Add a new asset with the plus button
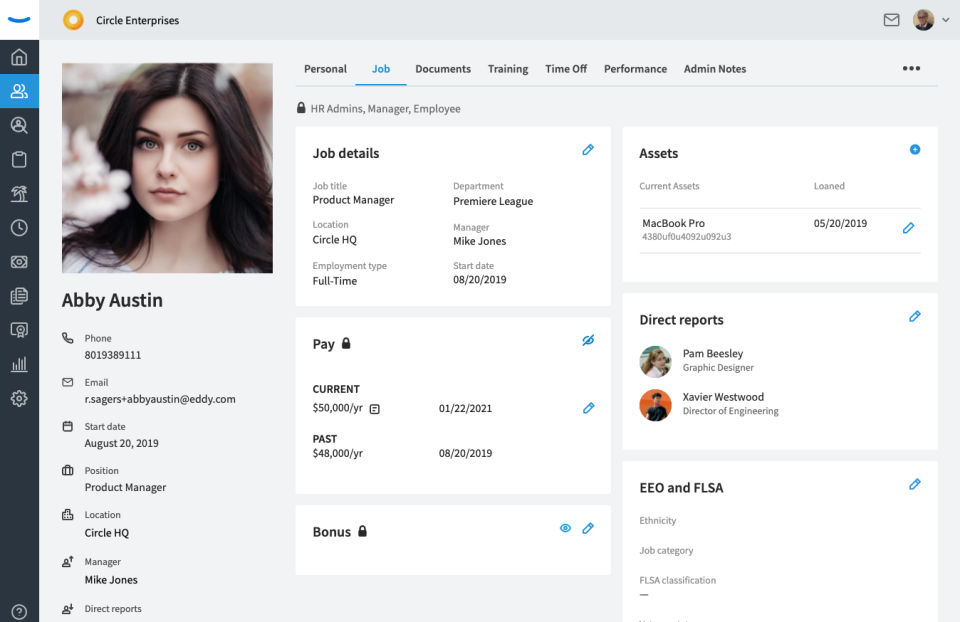Viewport: 960px width, 622px height. coord(914,149)
